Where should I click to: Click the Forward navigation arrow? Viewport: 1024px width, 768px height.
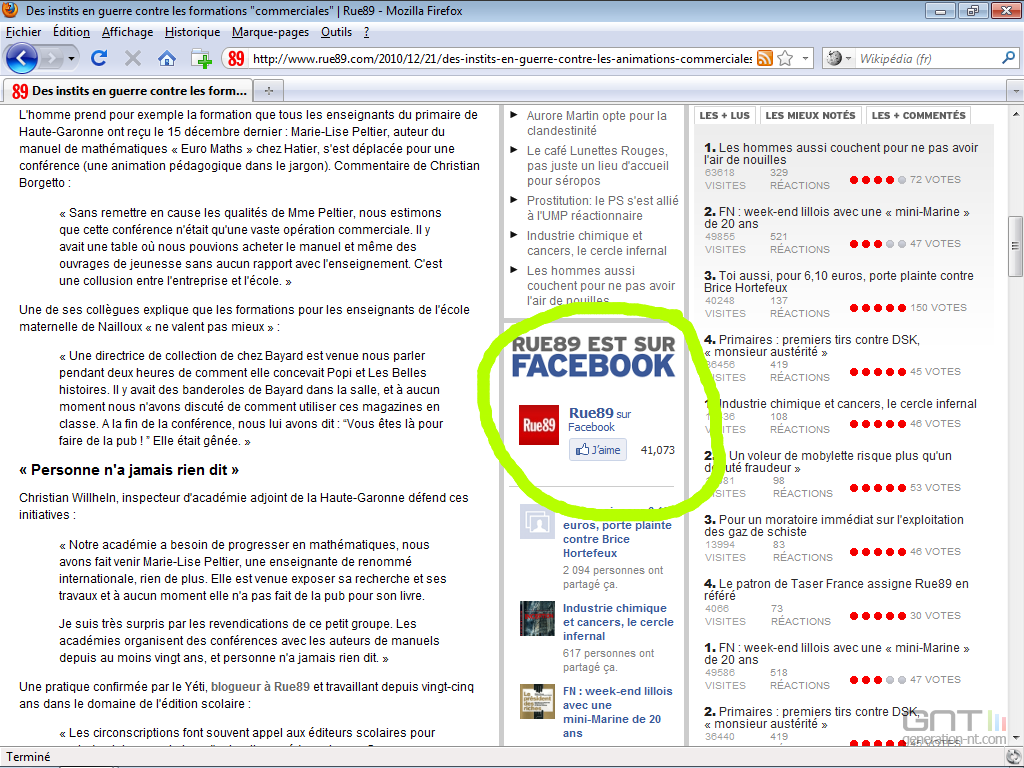click(x=51, y=59)
